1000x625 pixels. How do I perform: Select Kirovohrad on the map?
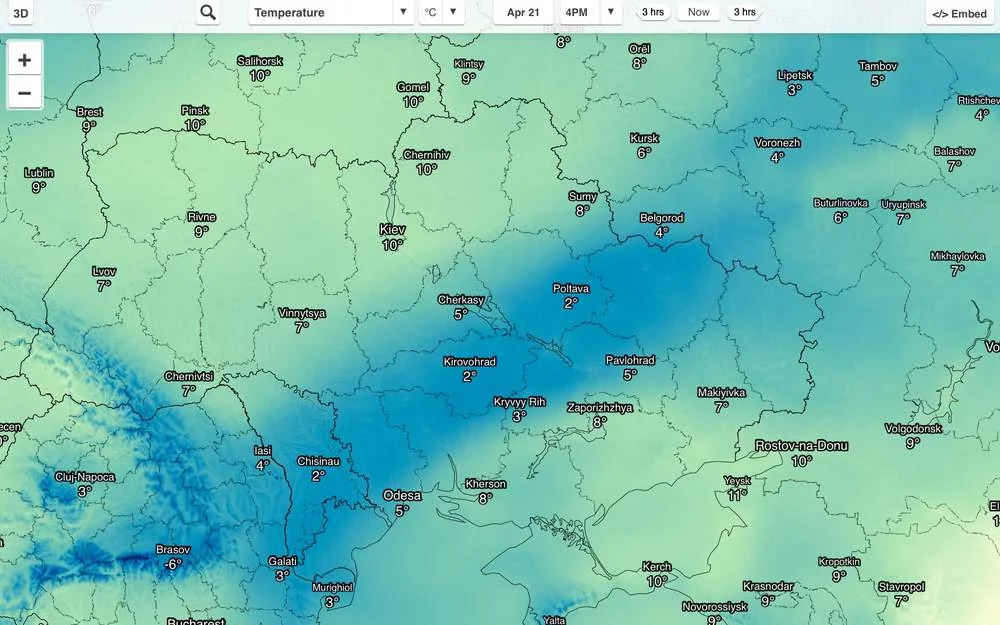(469, 362)
